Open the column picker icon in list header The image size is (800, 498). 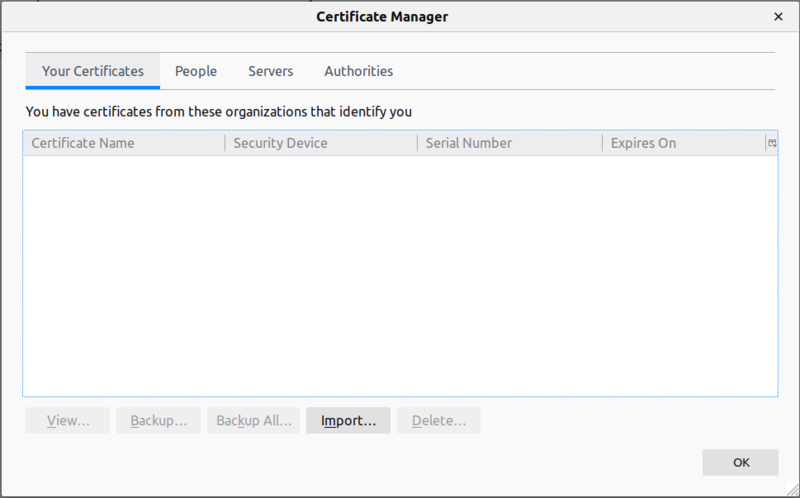771,143
